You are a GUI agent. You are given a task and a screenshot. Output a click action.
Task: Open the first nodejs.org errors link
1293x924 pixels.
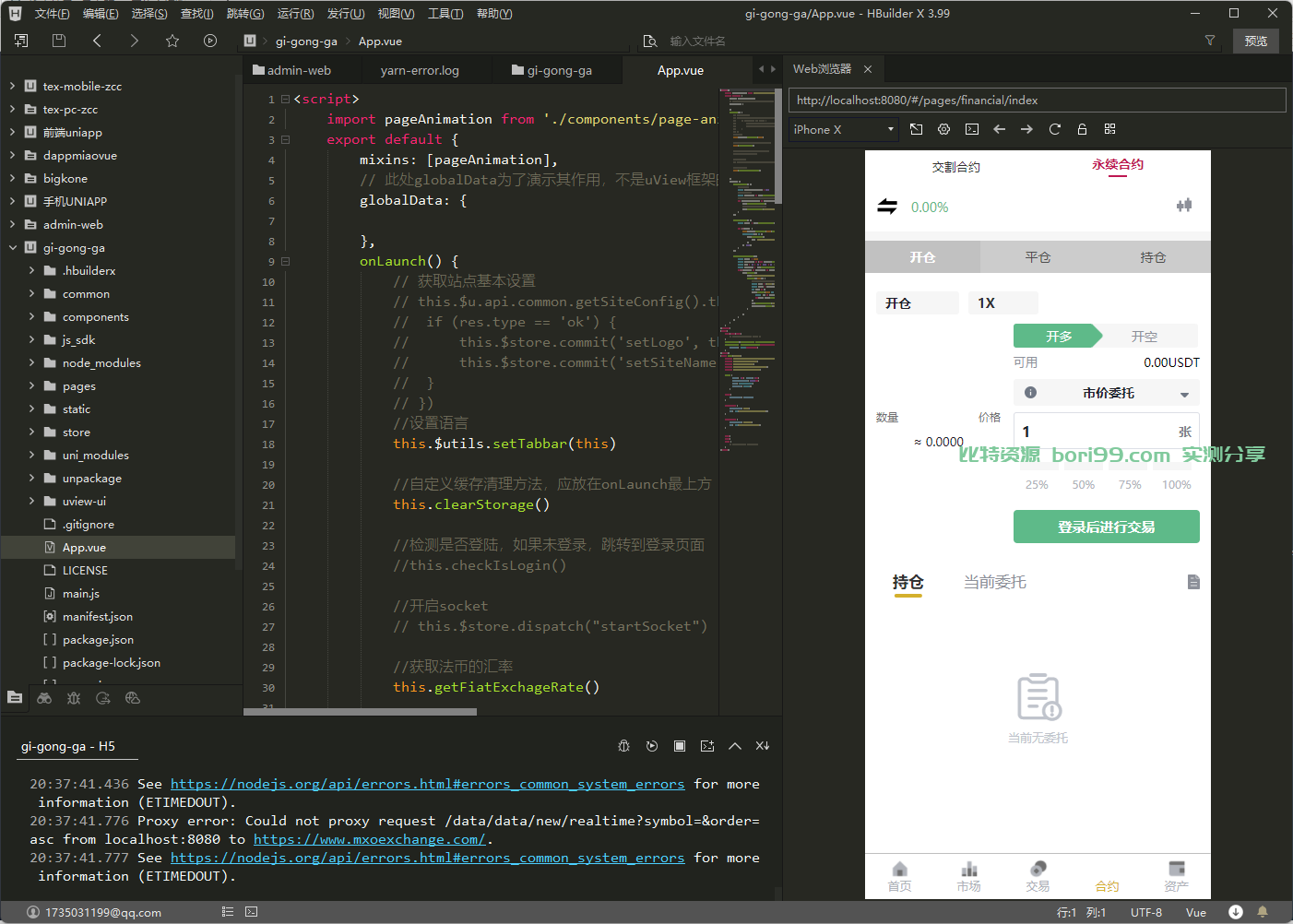click(x=428, y=784)
